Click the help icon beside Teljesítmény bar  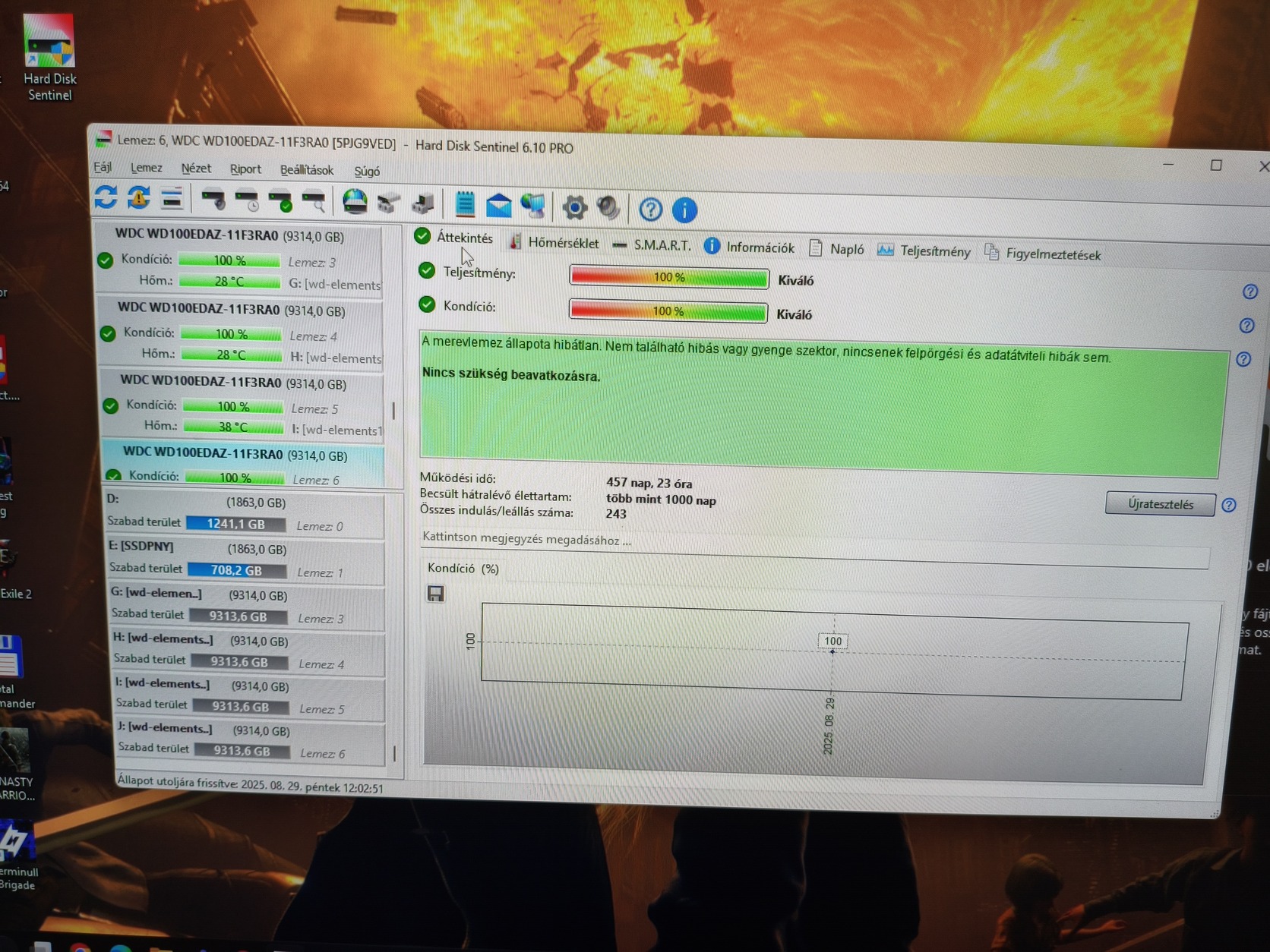pyautogui.click(x=1249, y=292)
